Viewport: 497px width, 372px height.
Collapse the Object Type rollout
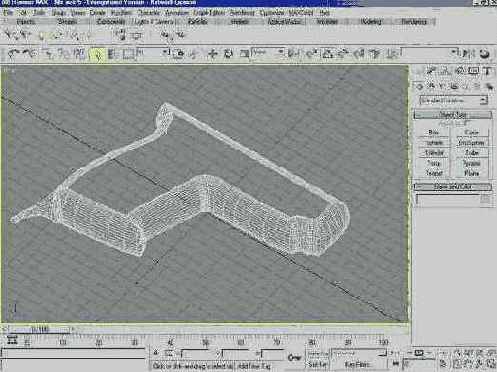click(x=453, y=115)
